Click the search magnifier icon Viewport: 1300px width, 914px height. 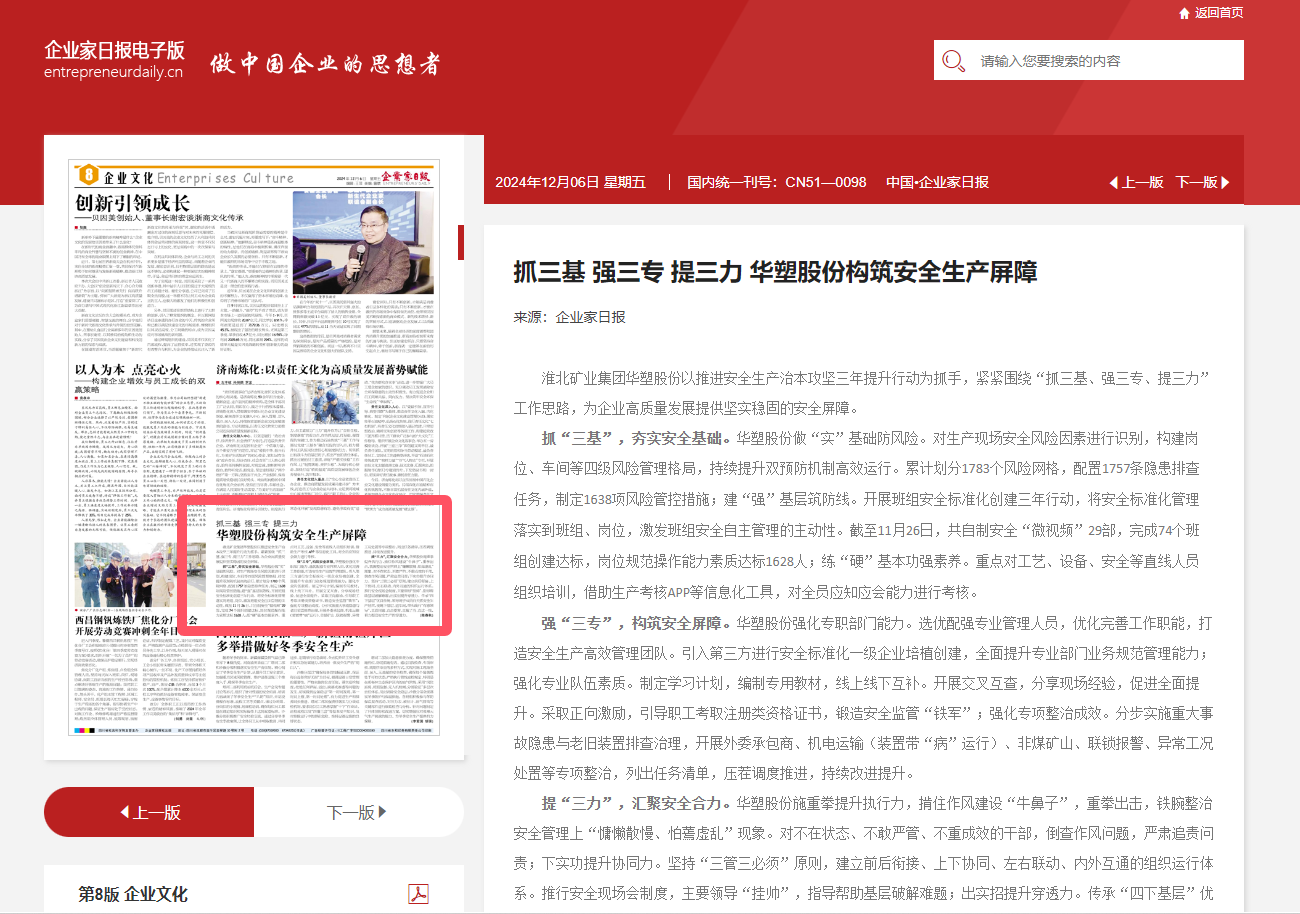[x=953, y=61]
